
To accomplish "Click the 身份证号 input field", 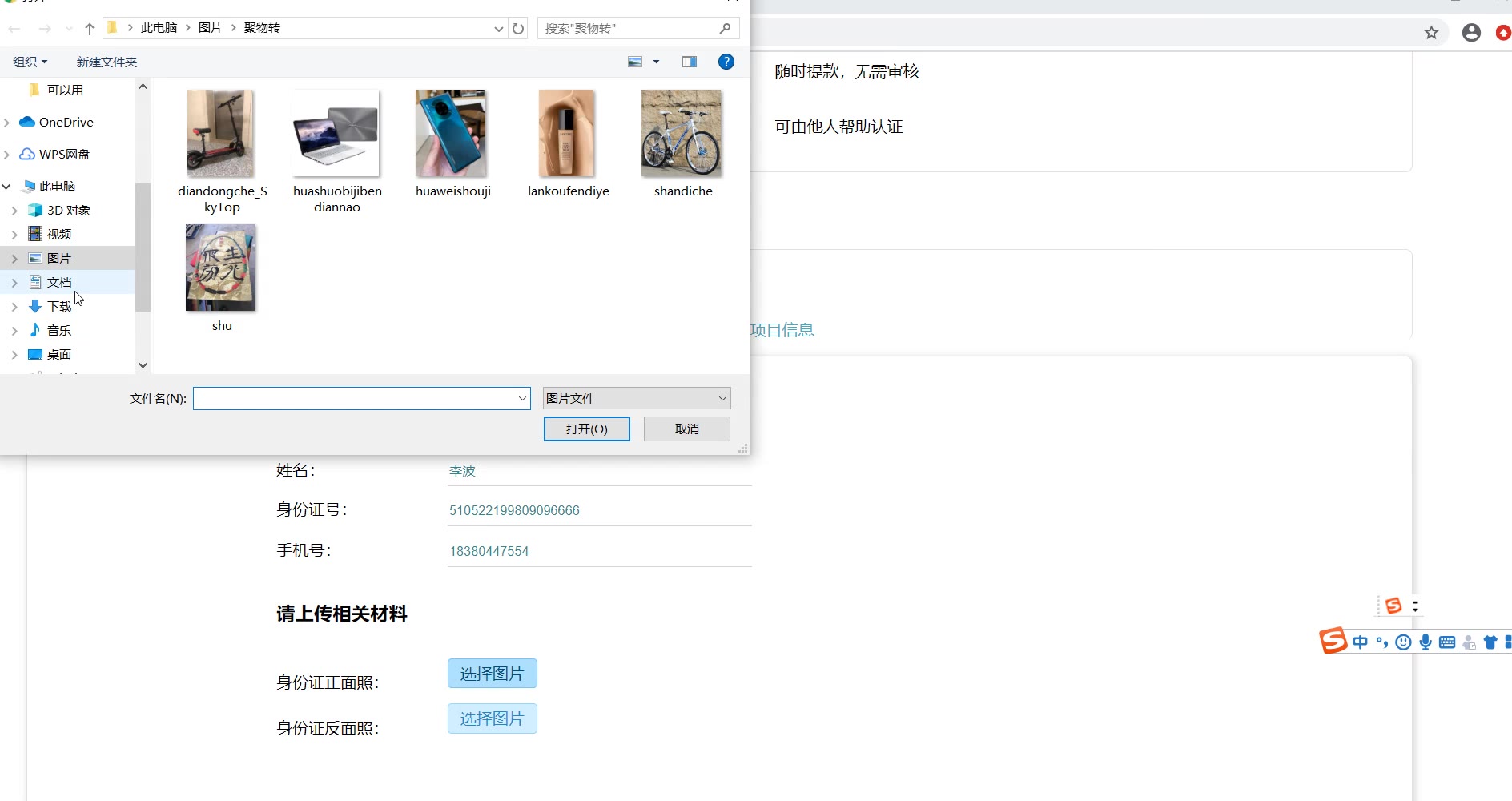I will (x=600, y=510).
